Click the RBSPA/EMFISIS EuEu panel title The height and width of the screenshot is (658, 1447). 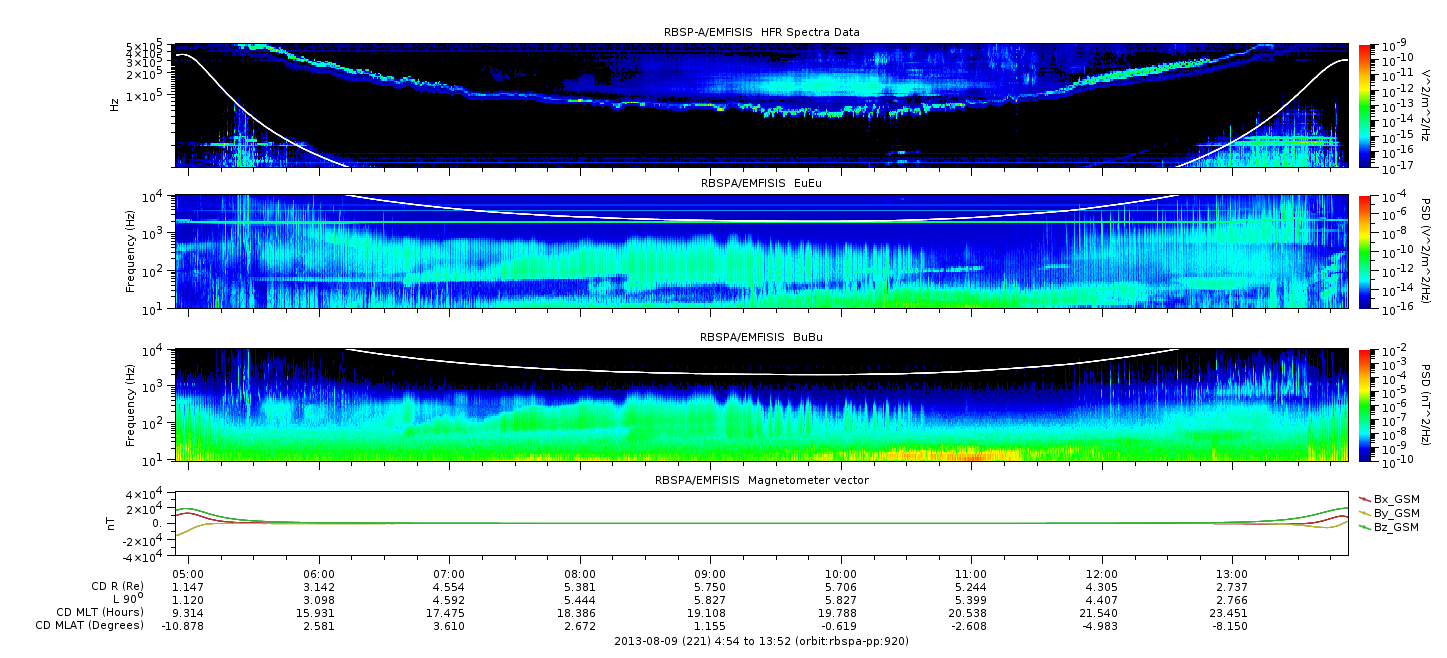pos(761,184)
